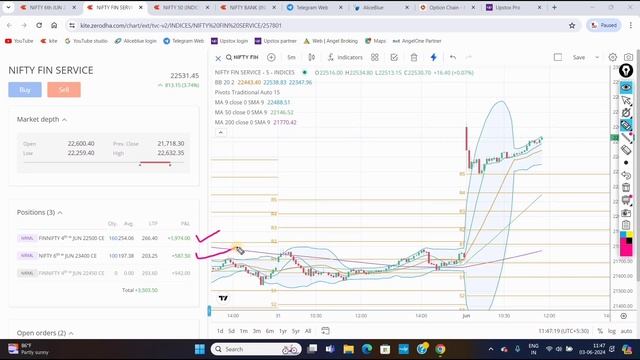Select the NIFTY JUN 23400 CE position
Image resolution: width=640 pixels, height=360 pixels.
coord(104,256)
